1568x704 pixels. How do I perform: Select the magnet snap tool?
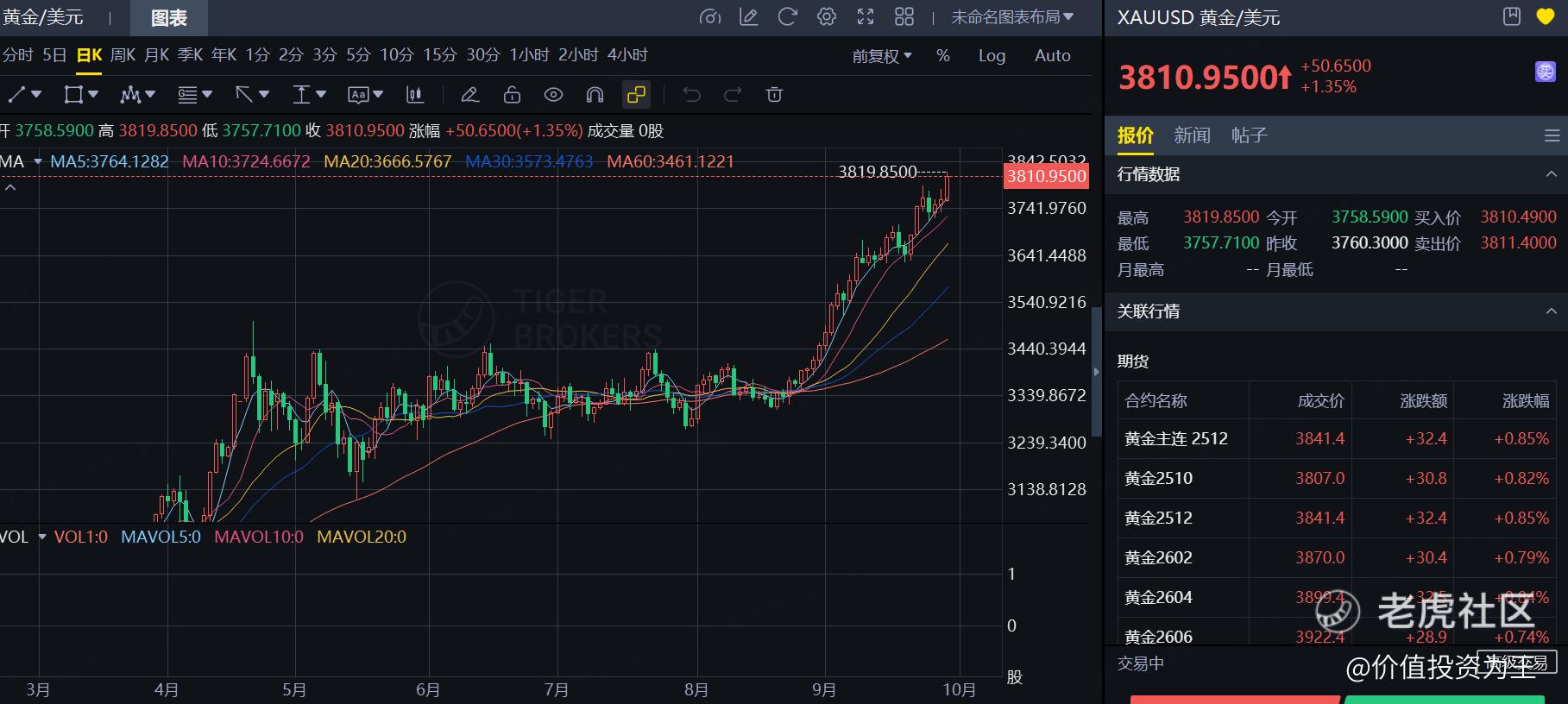click(x=595, y=95)
